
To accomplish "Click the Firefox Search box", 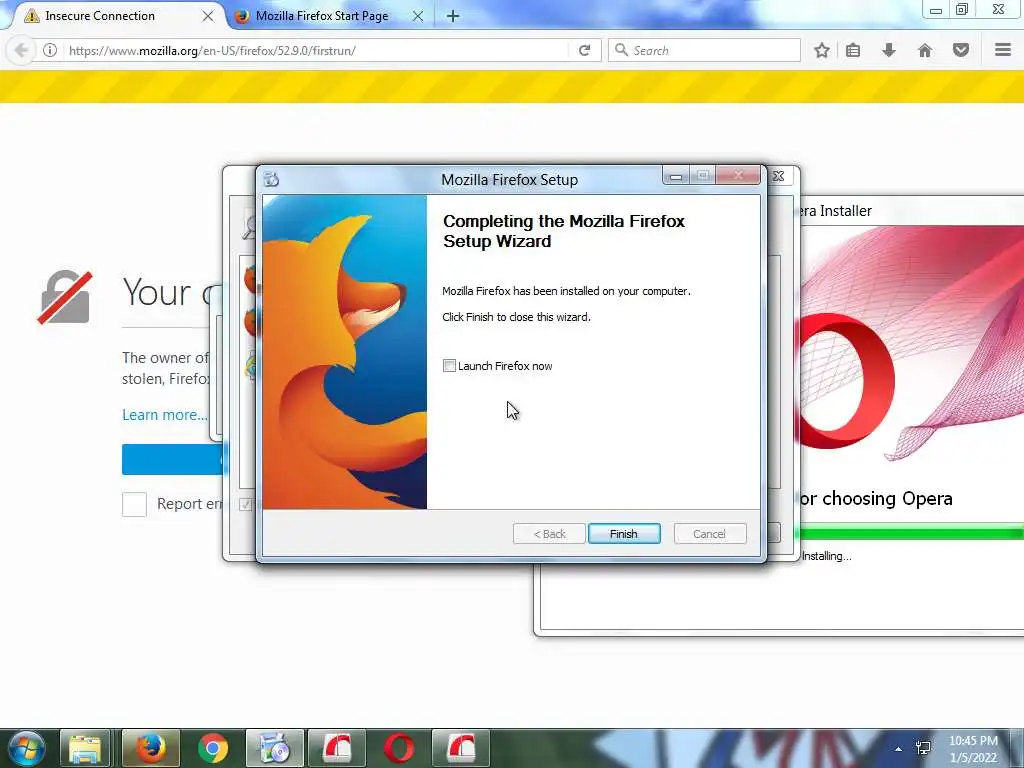I will coord(704,50).
